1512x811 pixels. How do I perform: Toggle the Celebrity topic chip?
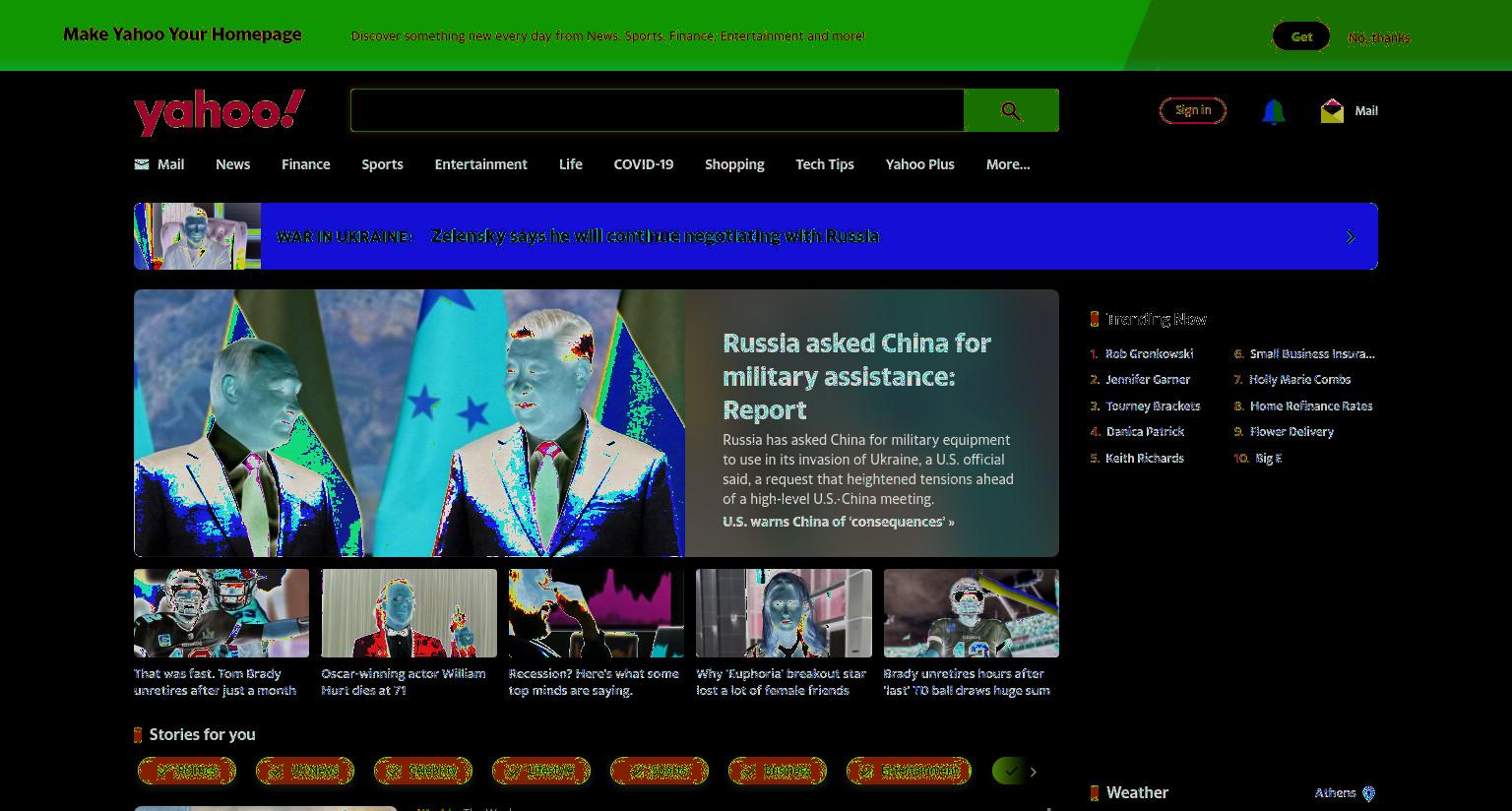pyautogui.click(x=423, y=771)
